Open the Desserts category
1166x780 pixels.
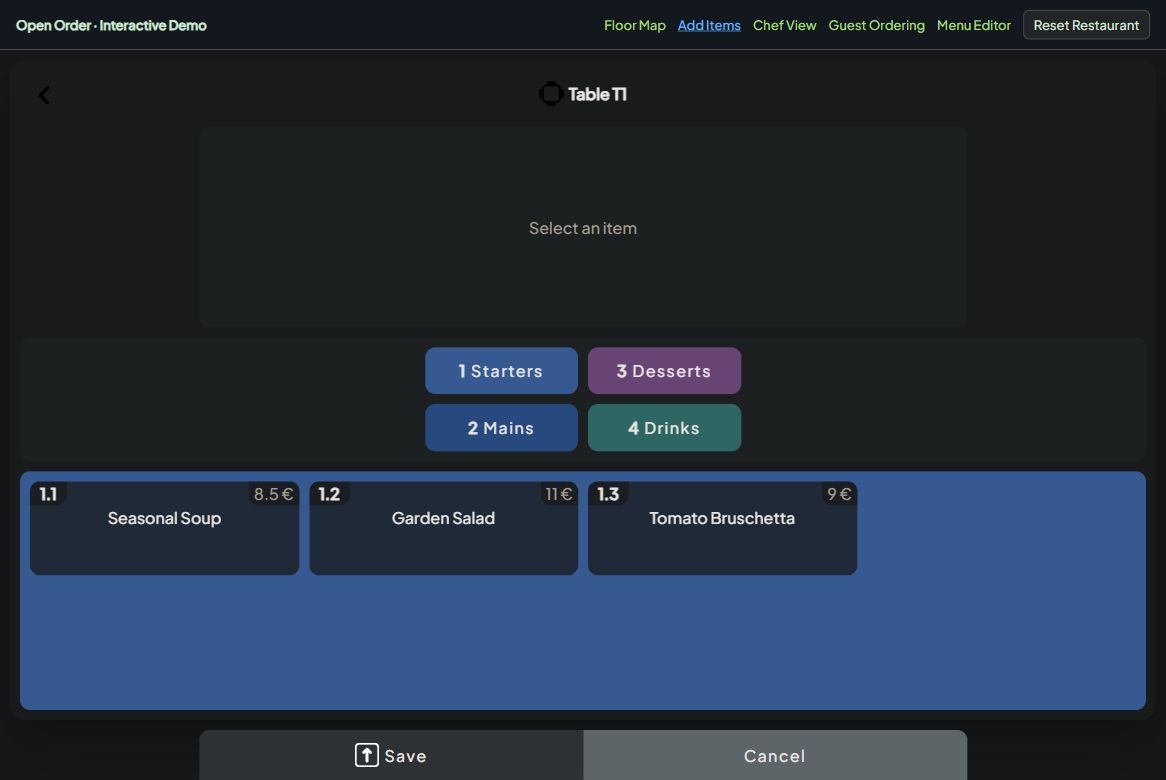click(664, 370)
